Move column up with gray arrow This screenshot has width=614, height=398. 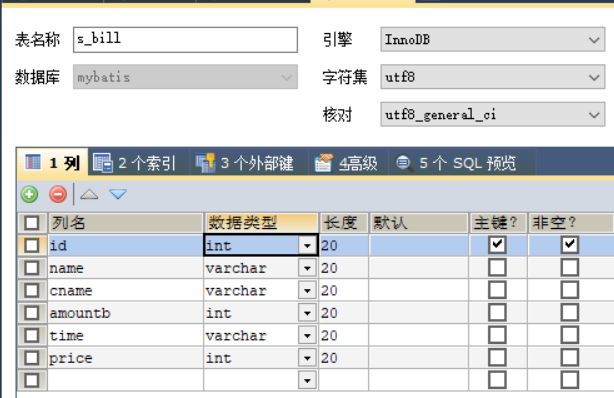89,194
